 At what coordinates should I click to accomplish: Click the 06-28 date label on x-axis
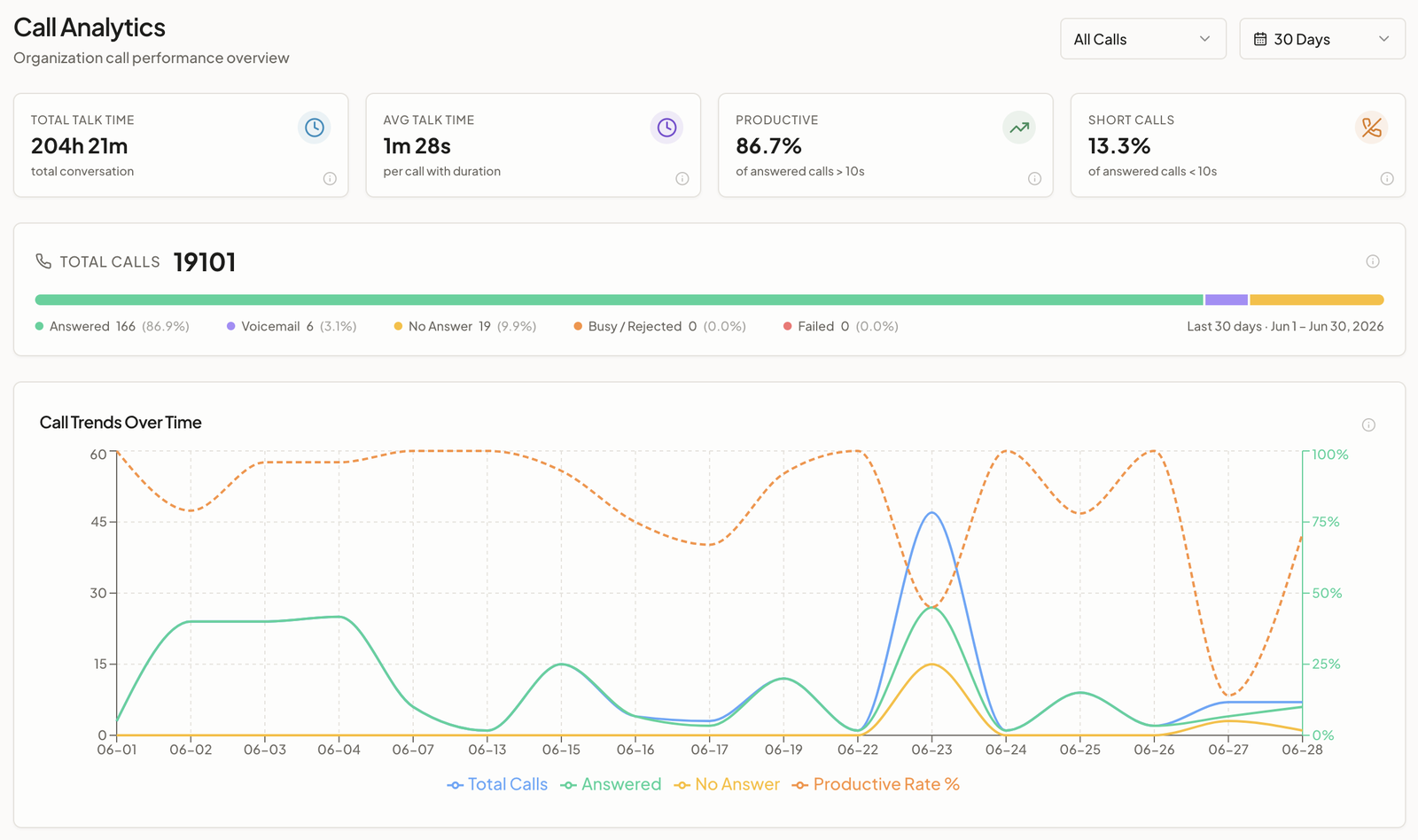point(1302,750)
